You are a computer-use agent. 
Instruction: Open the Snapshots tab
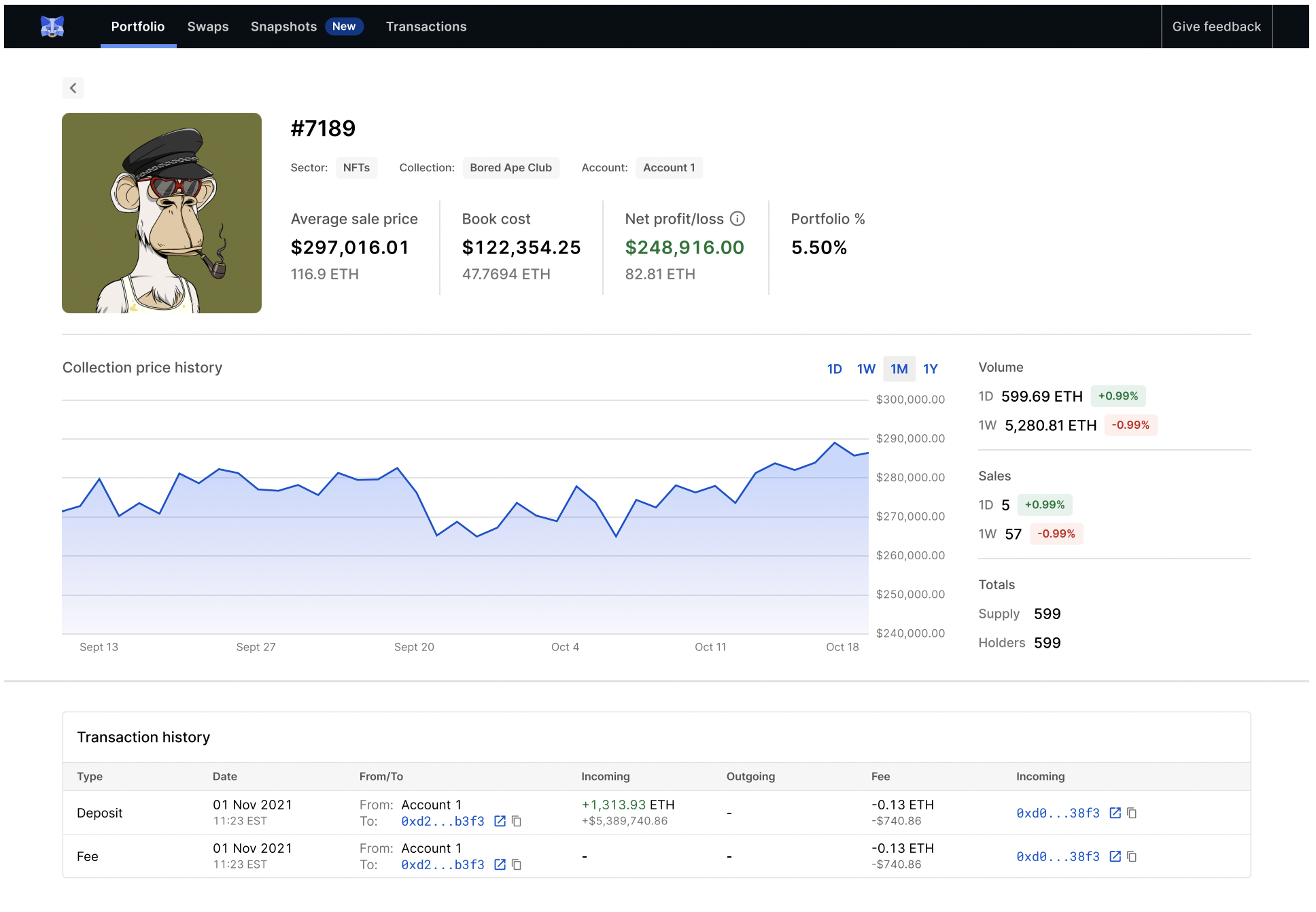point(283,27)
